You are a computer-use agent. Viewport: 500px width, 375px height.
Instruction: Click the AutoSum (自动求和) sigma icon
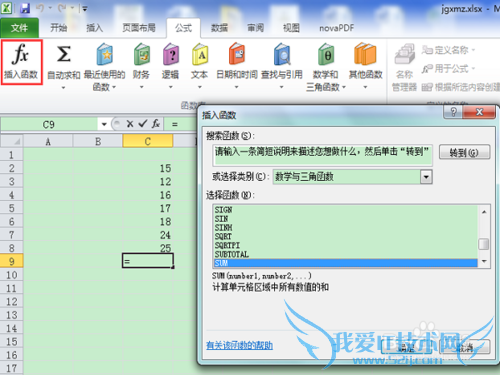click(63, 54)
